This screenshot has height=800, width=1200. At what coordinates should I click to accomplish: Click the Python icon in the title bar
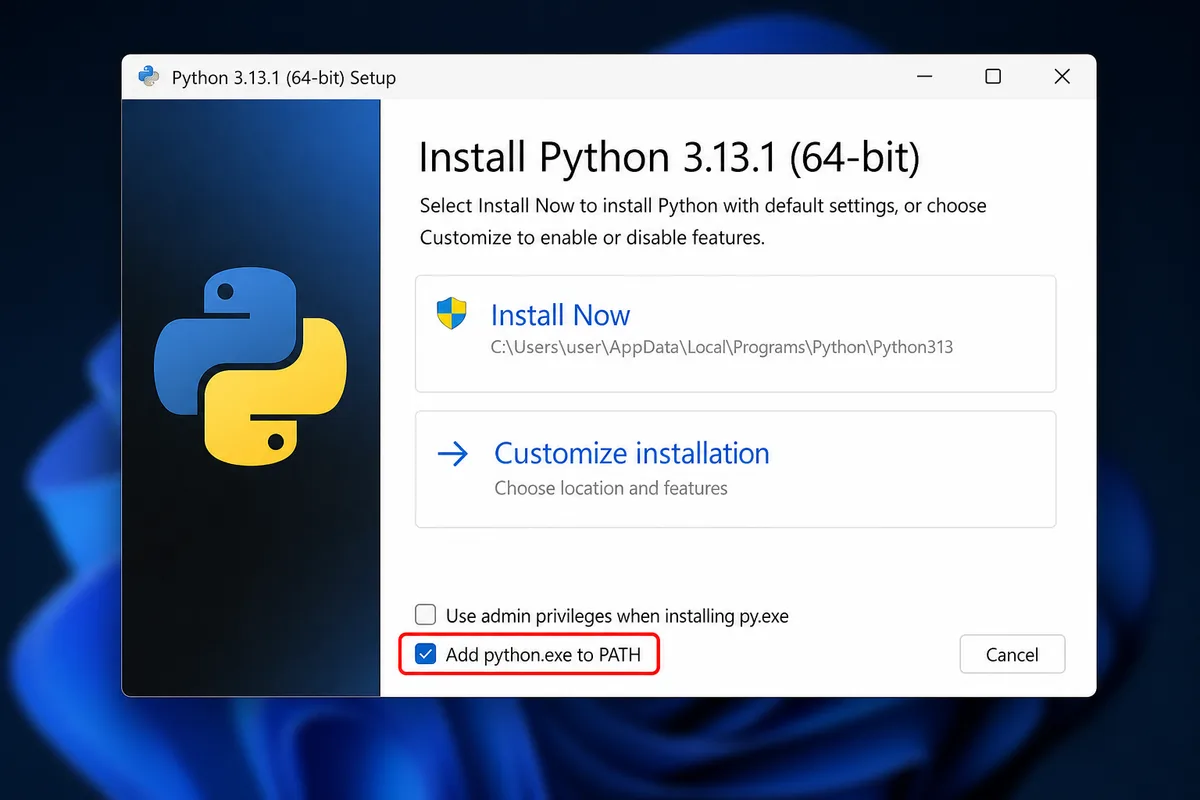click(149, 77)
